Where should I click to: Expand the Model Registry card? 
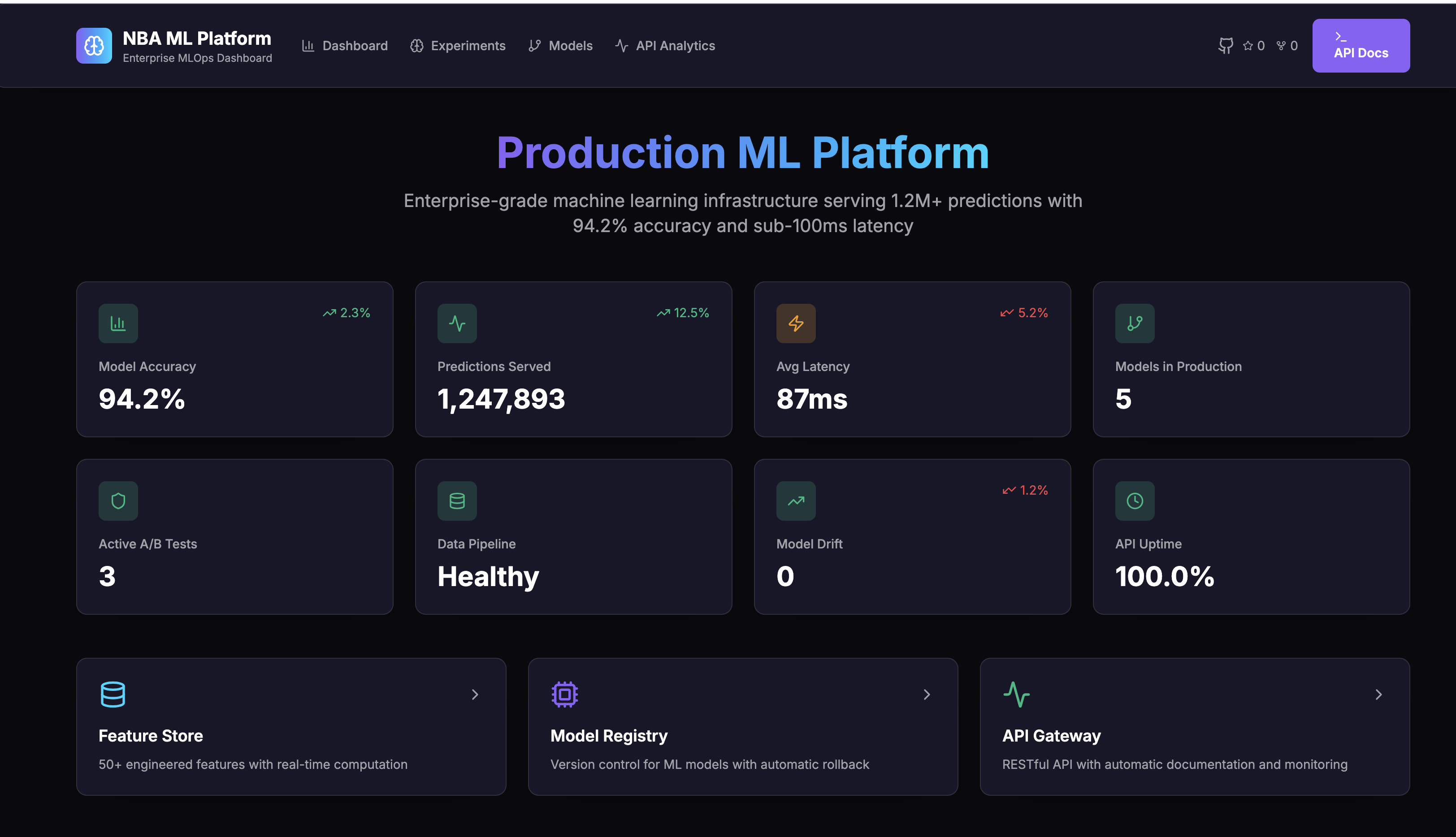927,695
